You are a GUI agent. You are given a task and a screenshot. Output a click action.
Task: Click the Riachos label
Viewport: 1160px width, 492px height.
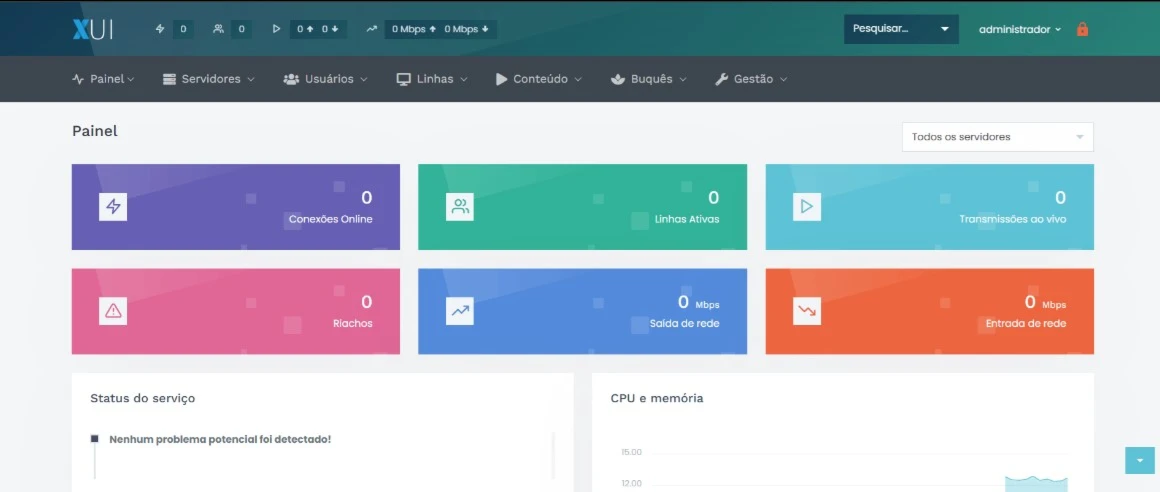[353, 323]
